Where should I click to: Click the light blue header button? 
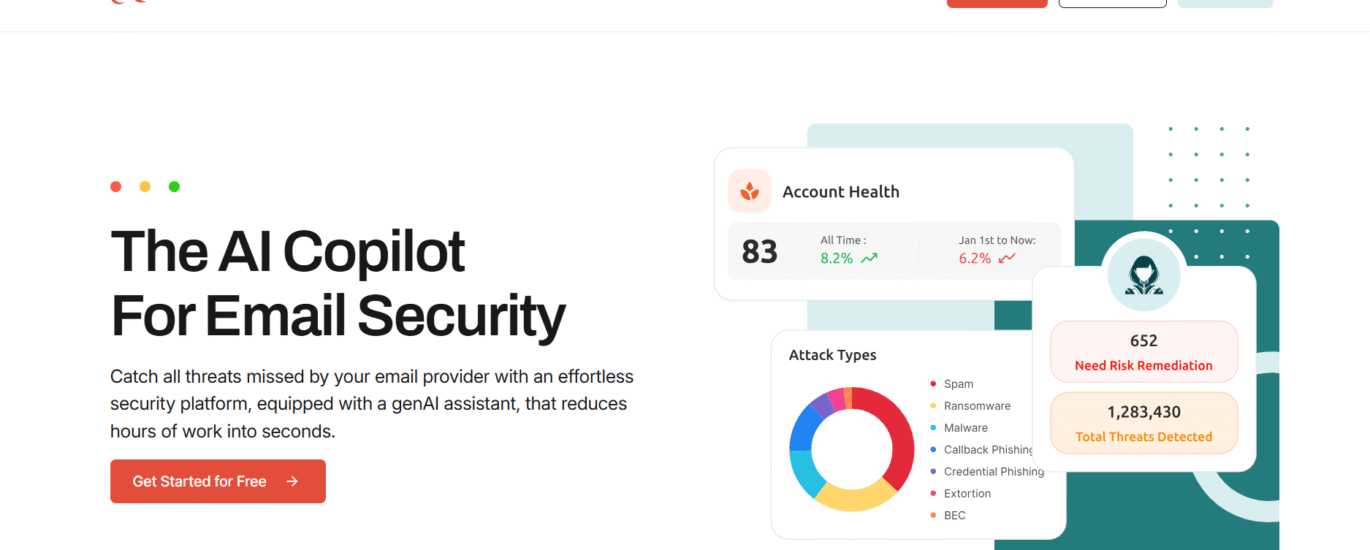point(1225,3)
